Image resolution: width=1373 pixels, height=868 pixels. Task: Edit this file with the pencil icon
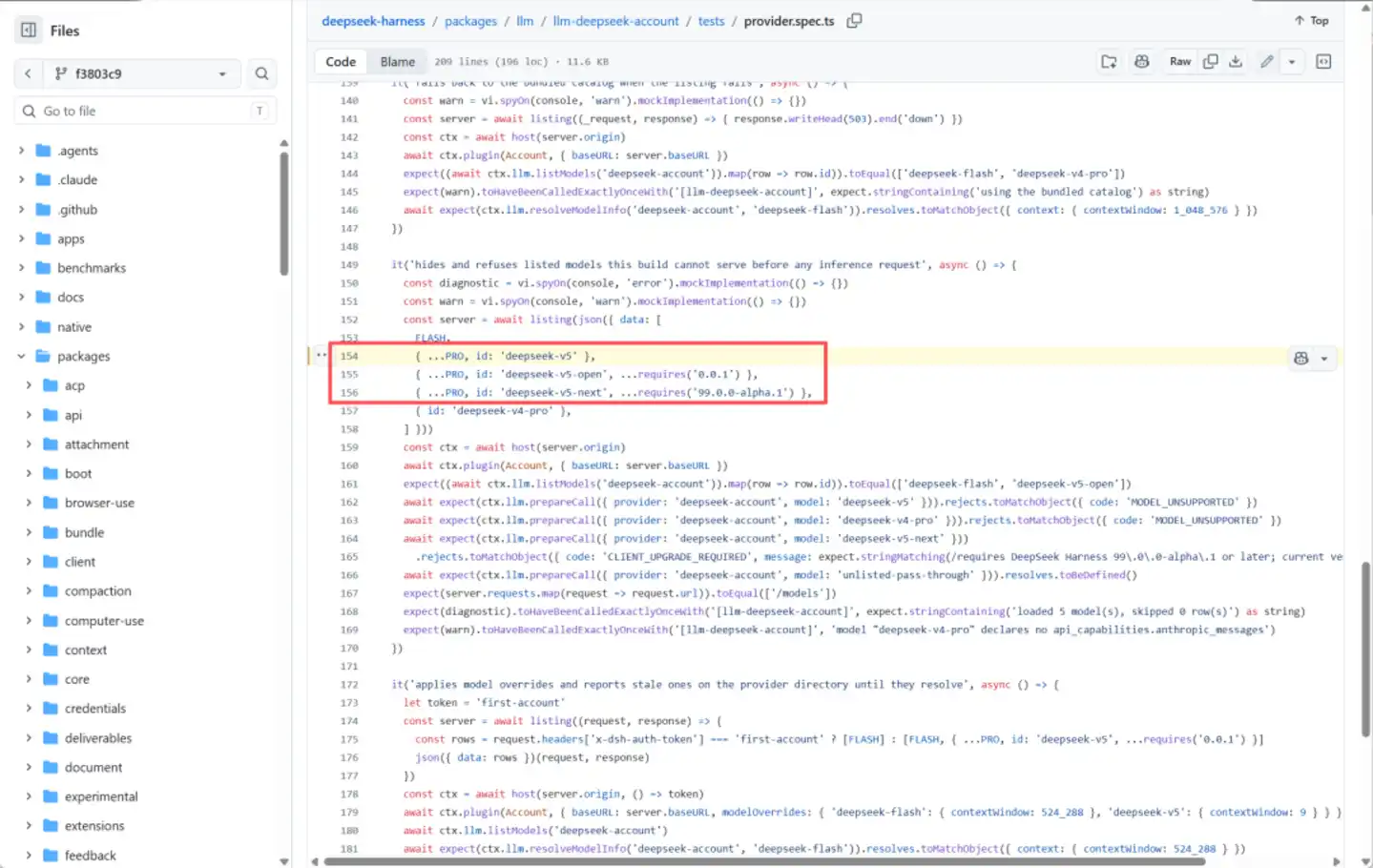point(1266,62)
